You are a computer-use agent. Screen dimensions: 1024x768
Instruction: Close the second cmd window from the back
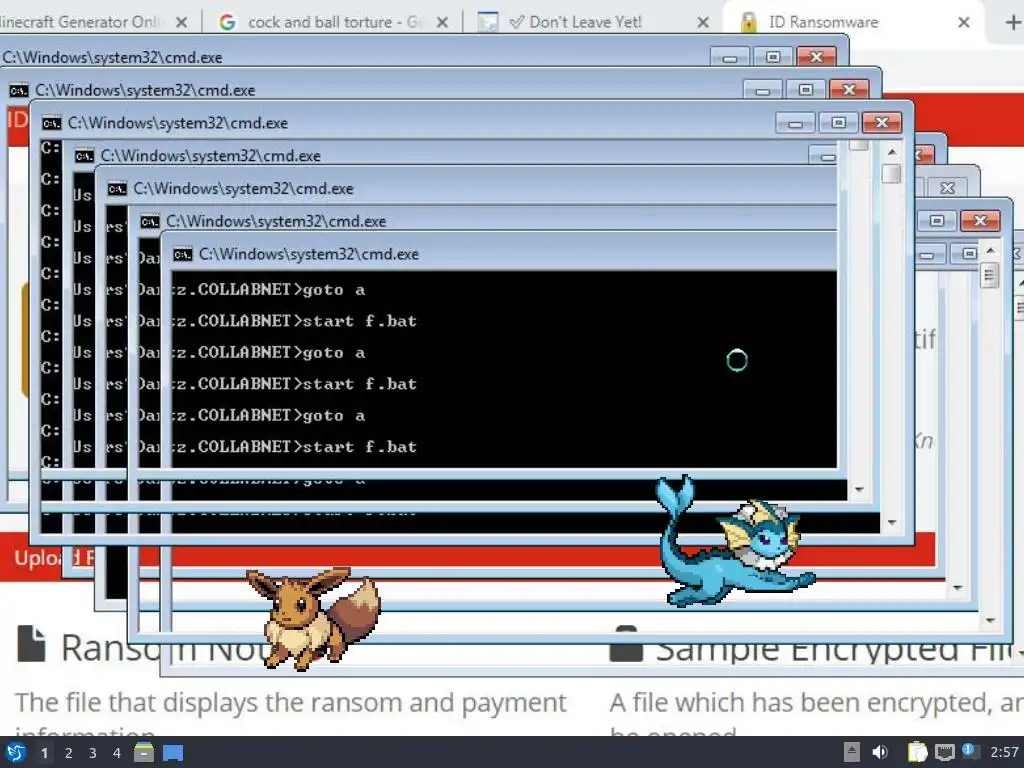(849, 89)
